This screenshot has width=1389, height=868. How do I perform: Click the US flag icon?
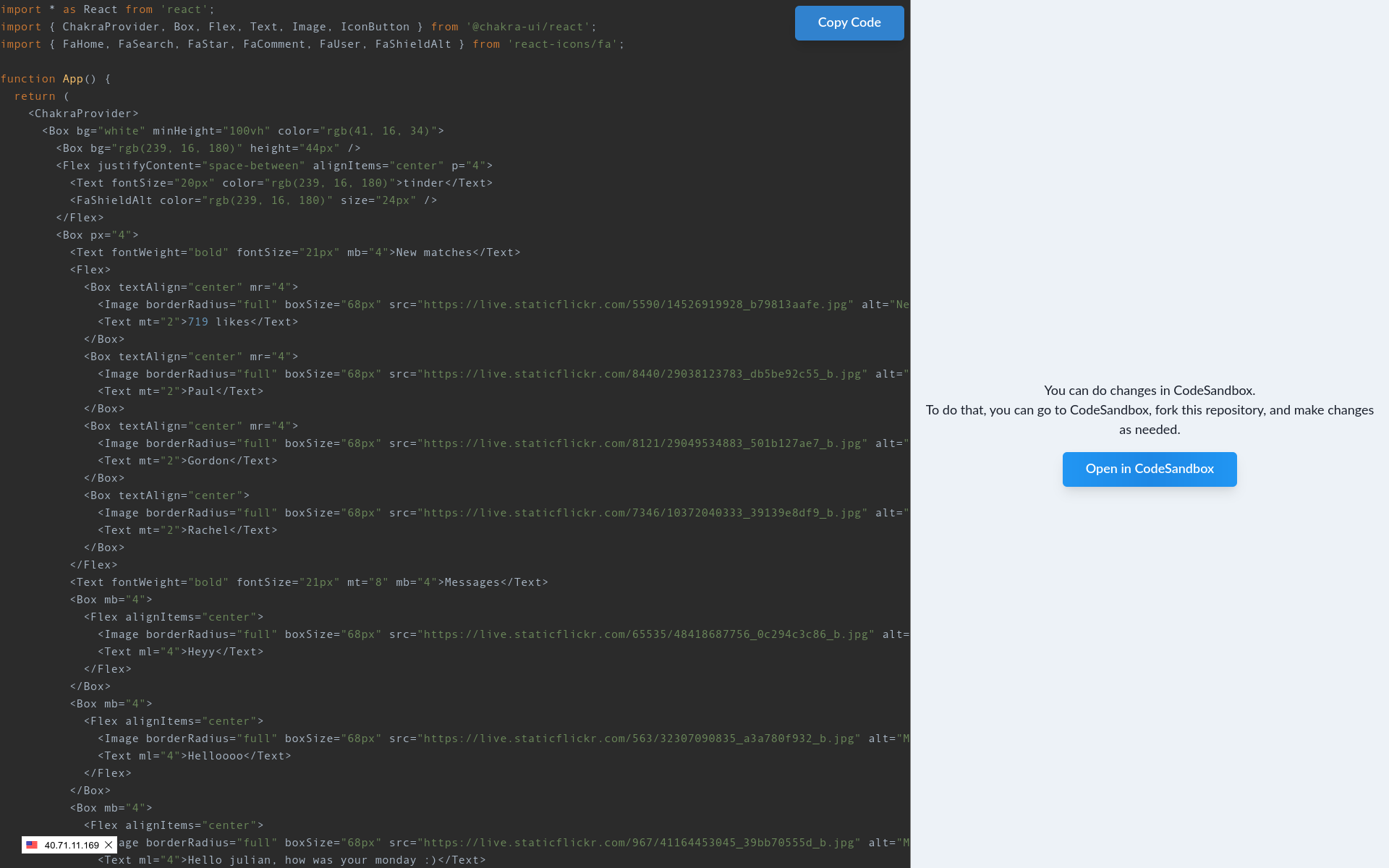[32, 845]
